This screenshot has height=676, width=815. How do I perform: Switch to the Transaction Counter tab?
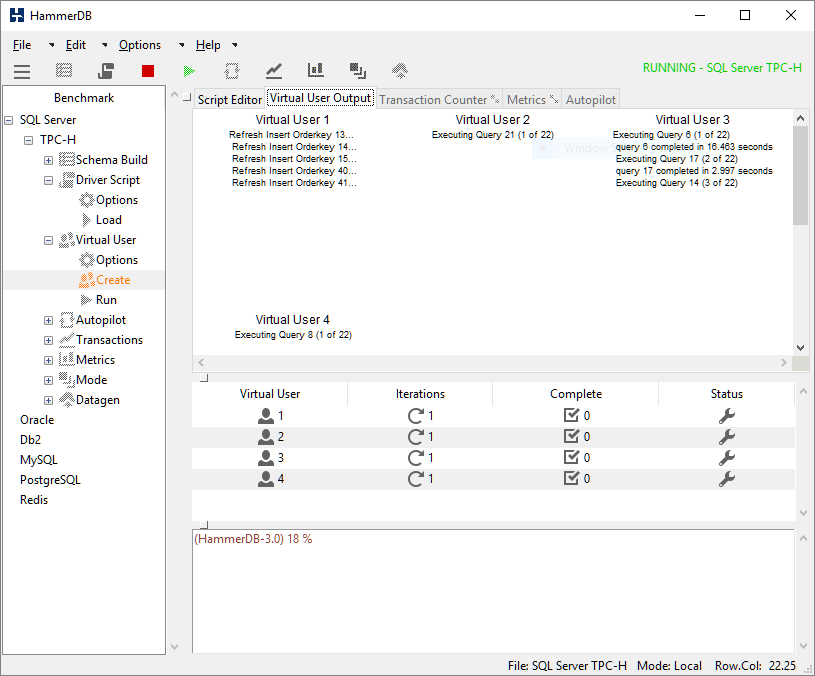439,100
